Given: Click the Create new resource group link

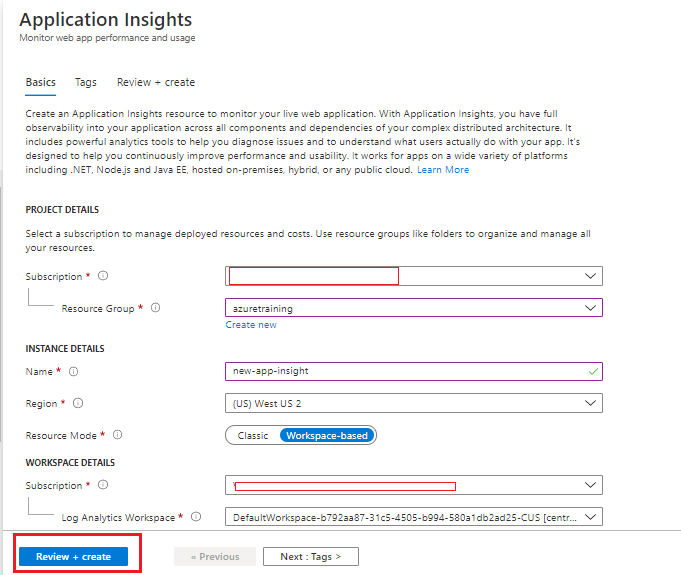Looking at the screenshot, I should click(251, 325).
